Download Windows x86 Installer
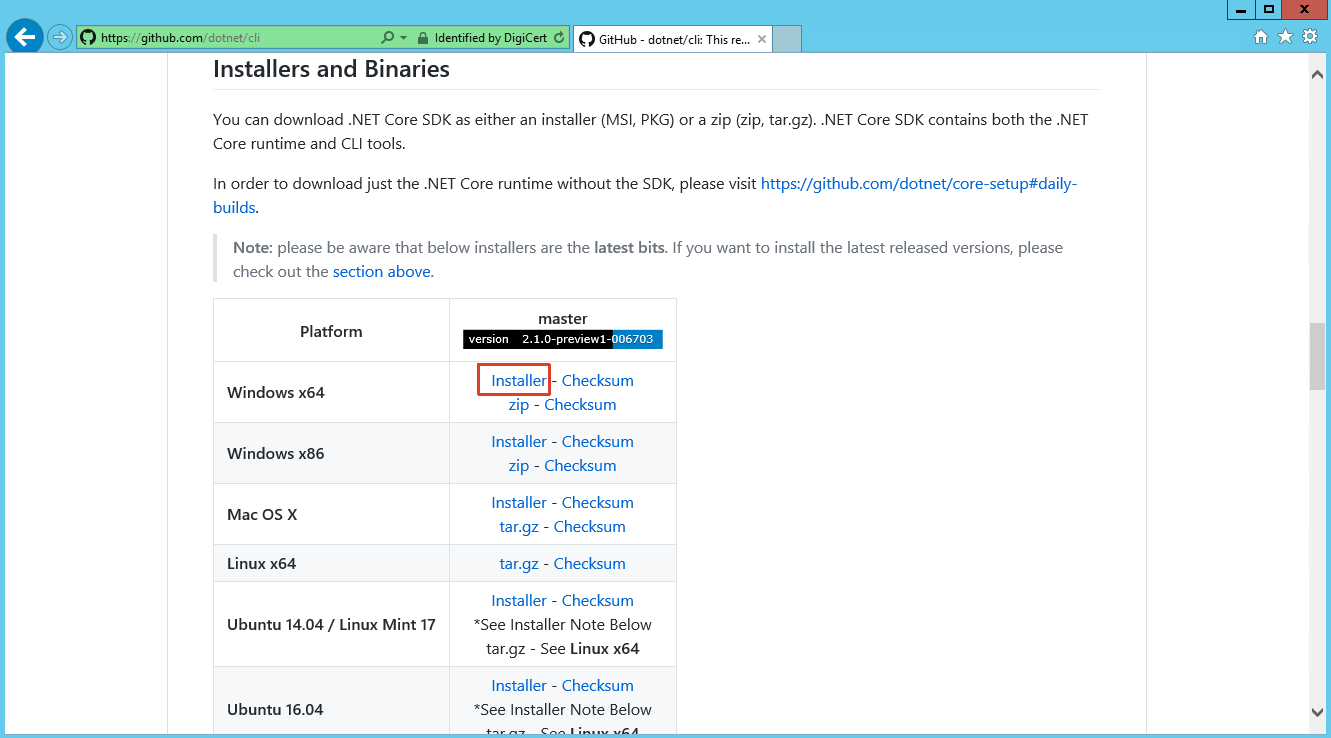The width and height of the screenshot is (1331, 738). [519, 441]
